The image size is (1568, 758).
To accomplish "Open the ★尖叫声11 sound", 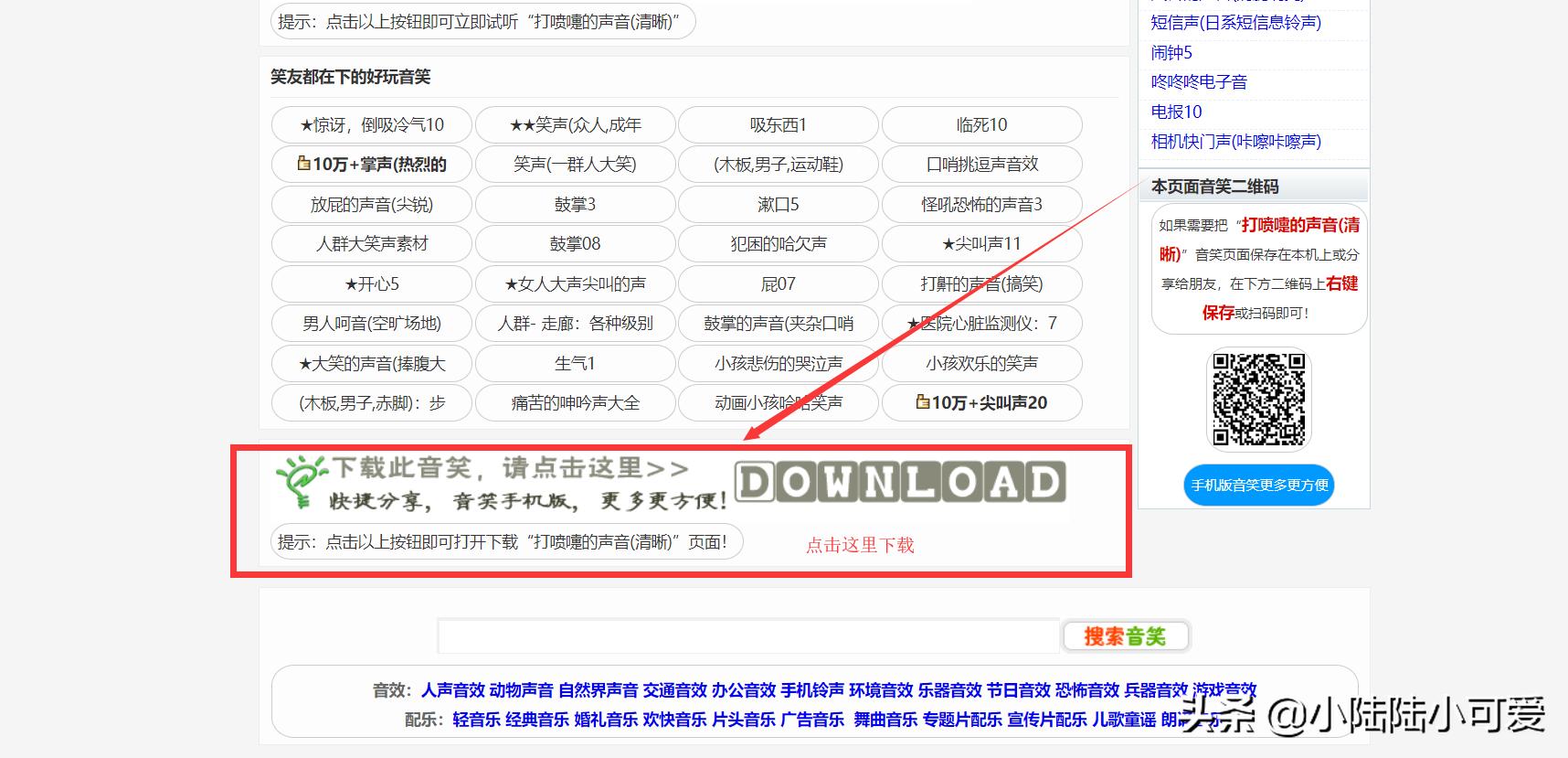I will 982,244.
